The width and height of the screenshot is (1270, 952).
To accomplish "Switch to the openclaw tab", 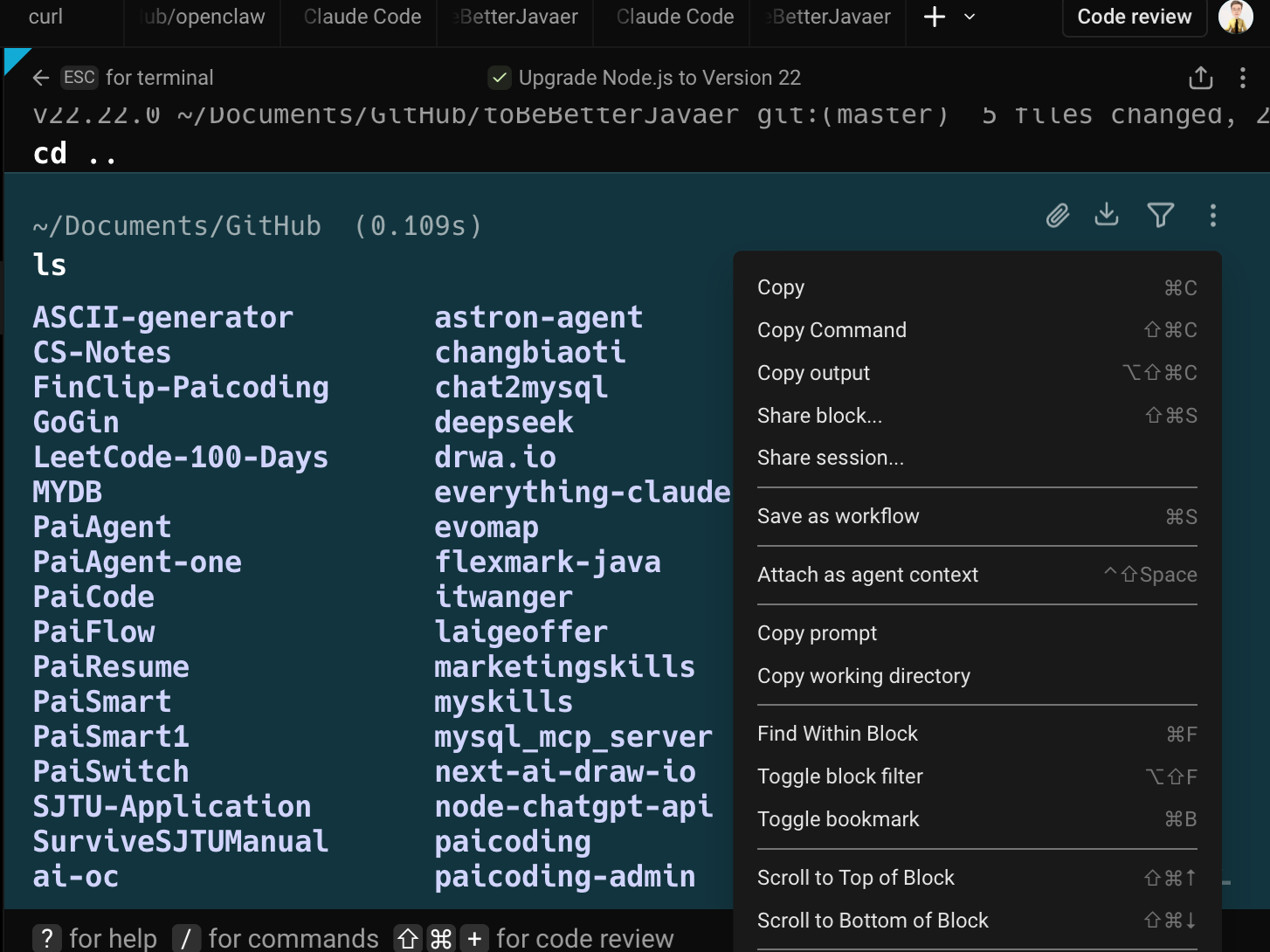I will pos(203,17).
